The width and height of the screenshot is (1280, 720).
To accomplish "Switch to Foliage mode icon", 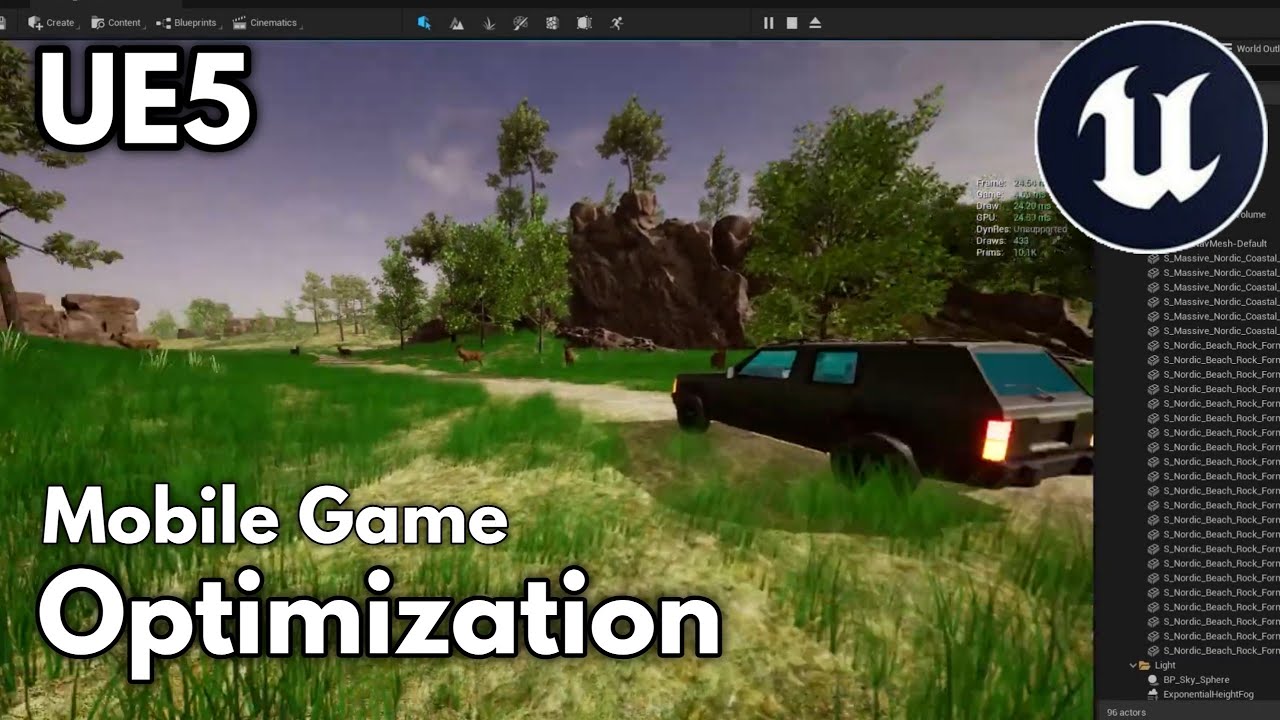I will (x=488, y=22).
